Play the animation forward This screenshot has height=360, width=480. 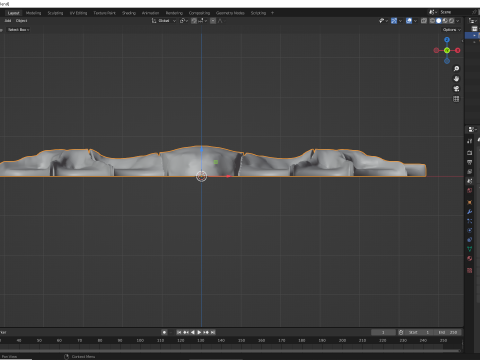pos(199,332)
